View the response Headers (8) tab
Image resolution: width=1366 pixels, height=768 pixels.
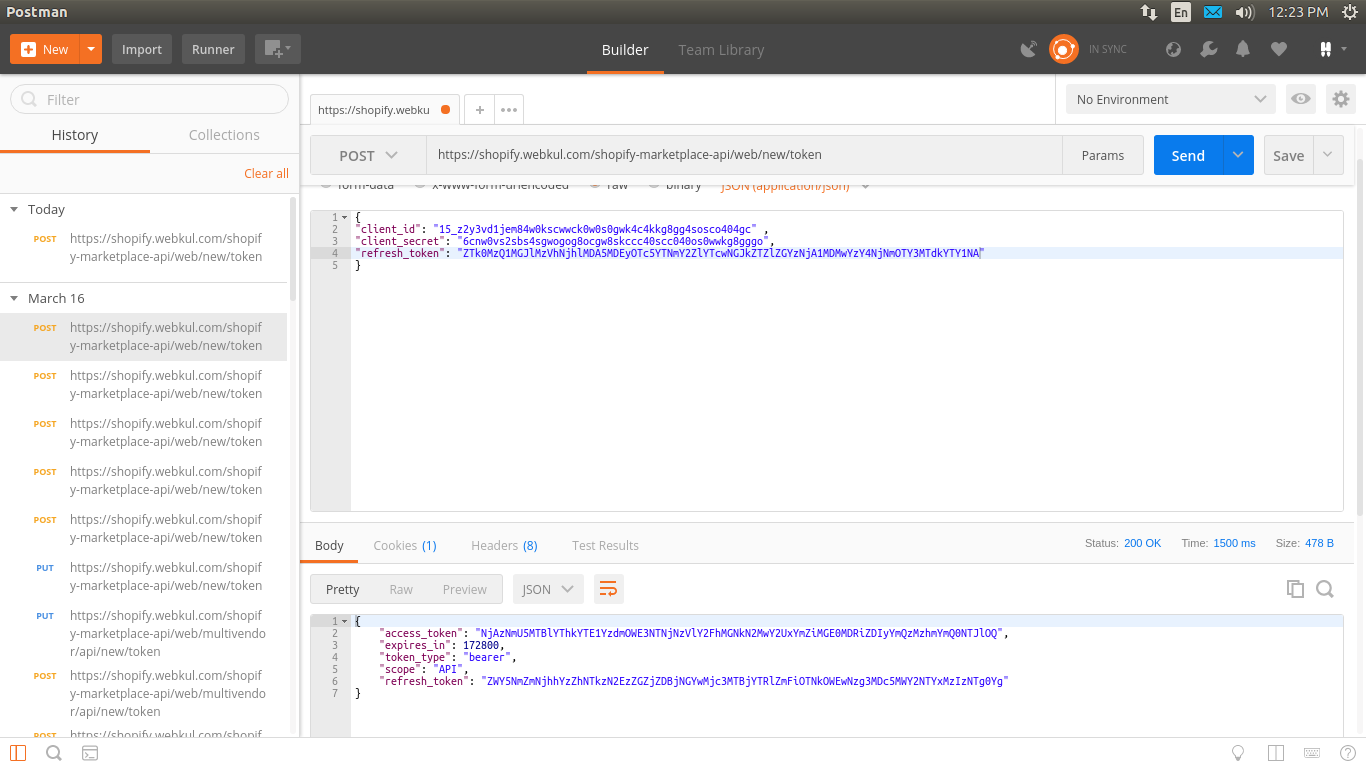click(504, 545)
